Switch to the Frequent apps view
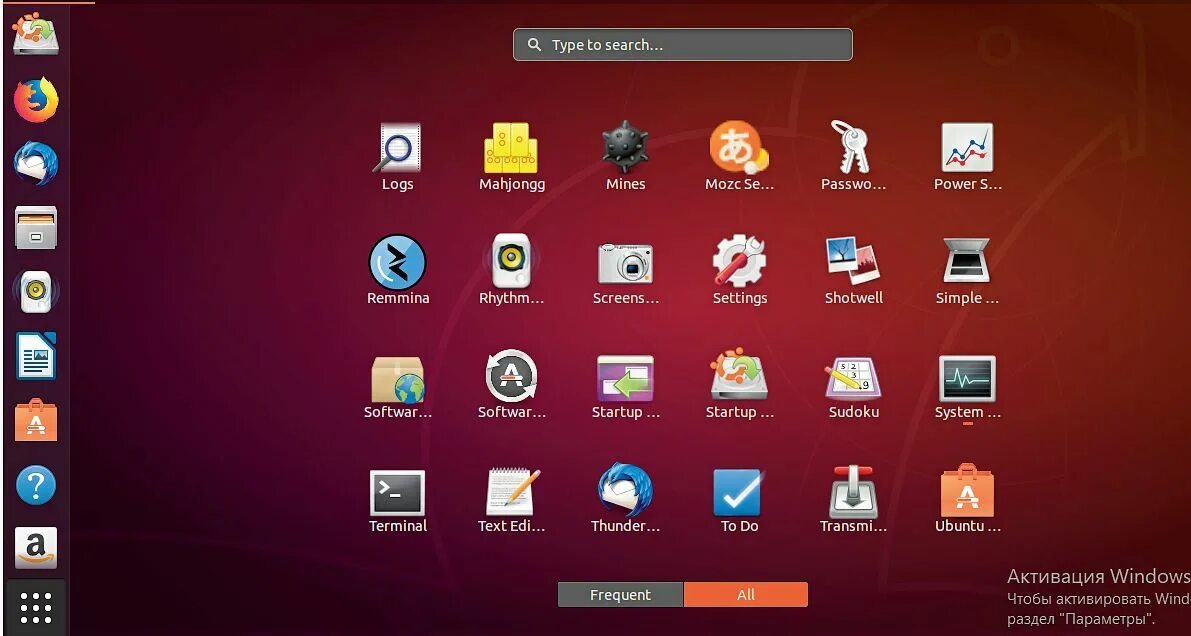The height and width of the screenshot is (636, 1191). point(621,595)
